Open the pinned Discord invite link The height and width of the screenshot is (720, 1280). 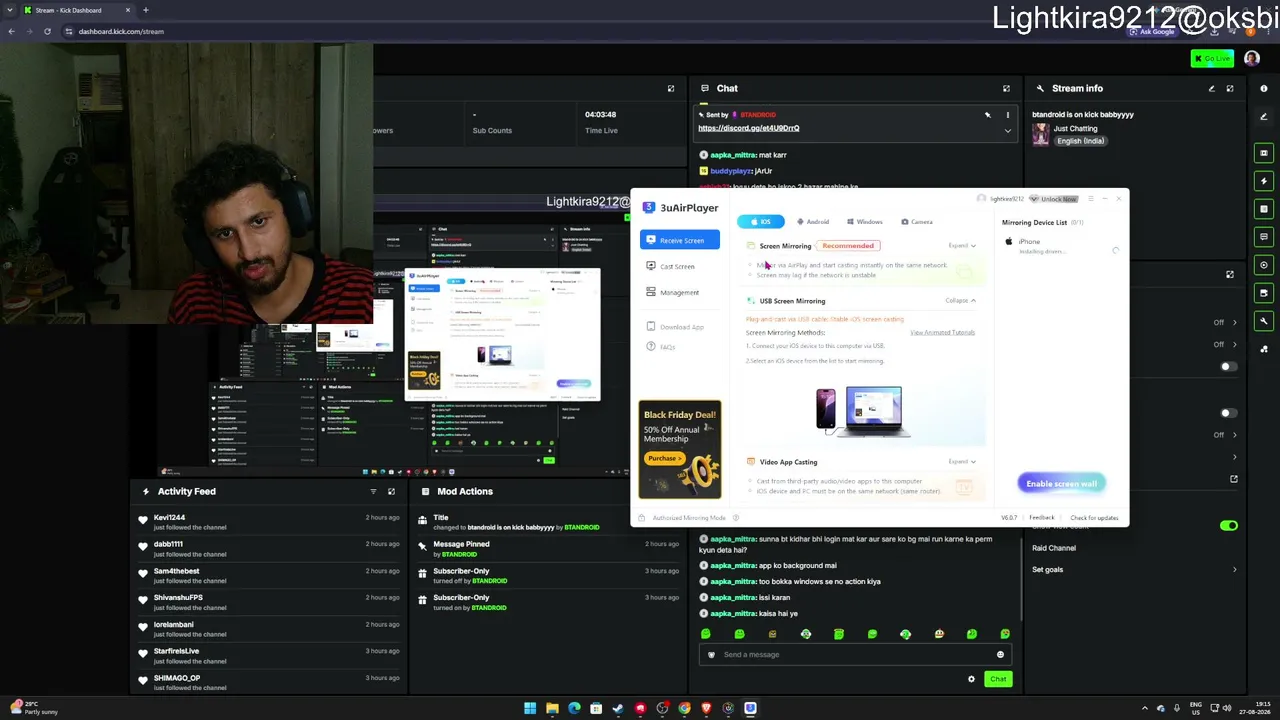[x=748, y=128]
